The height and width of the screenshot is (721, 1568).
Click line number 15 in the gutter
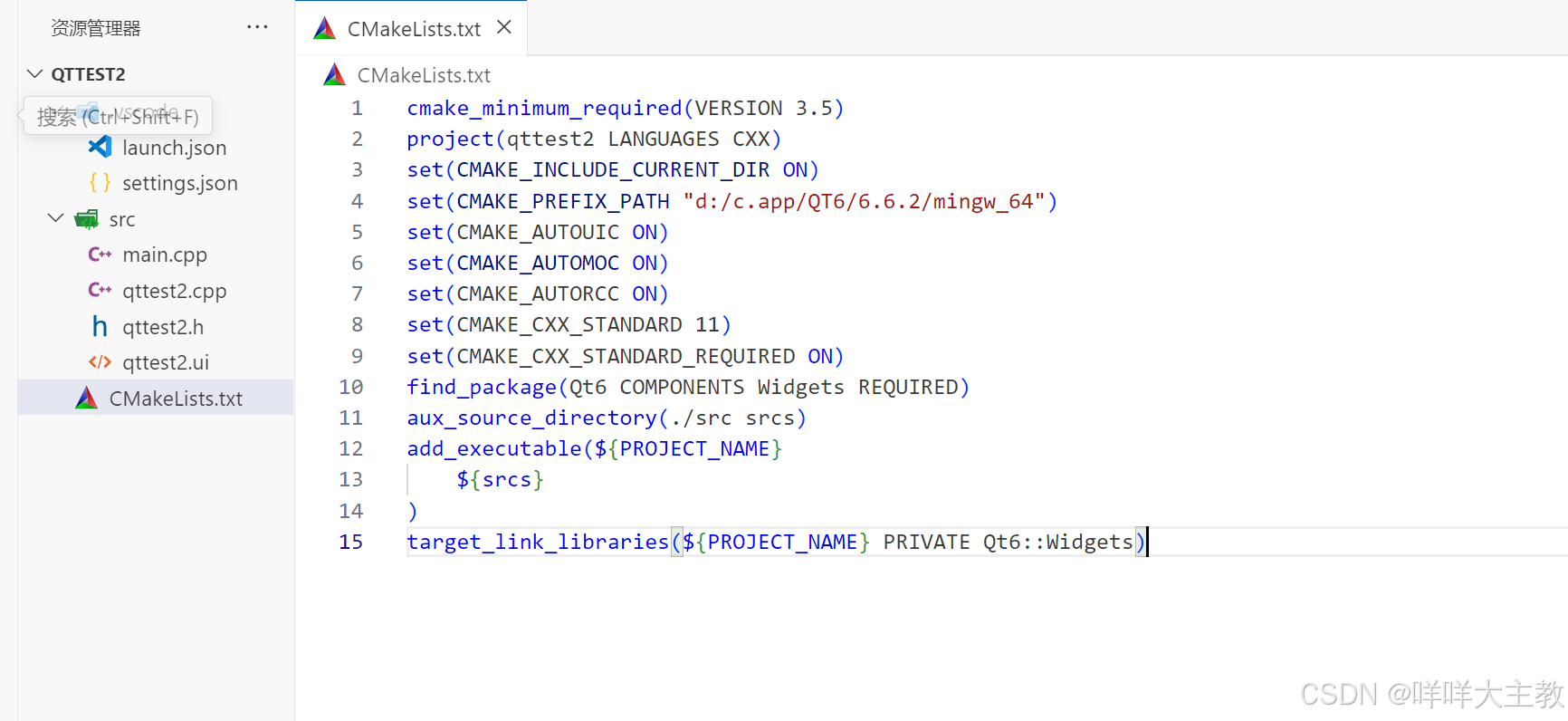350,542
